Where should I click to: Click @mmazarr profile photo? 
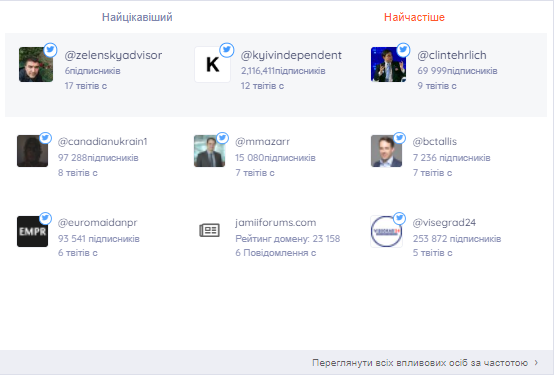(x=209, y=151)
